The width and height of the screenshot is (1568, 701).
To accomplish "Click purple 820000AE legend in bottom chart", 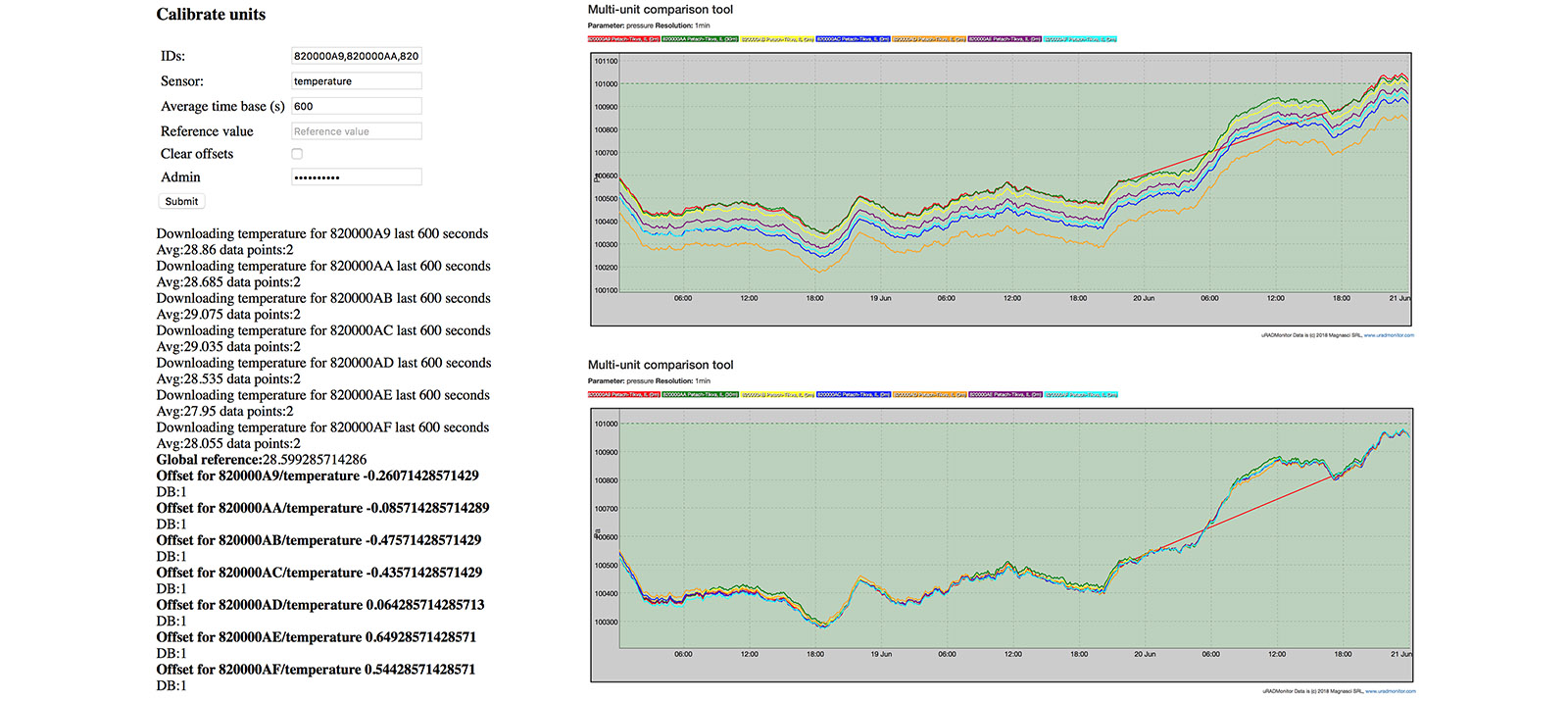I will (1005, 395).
